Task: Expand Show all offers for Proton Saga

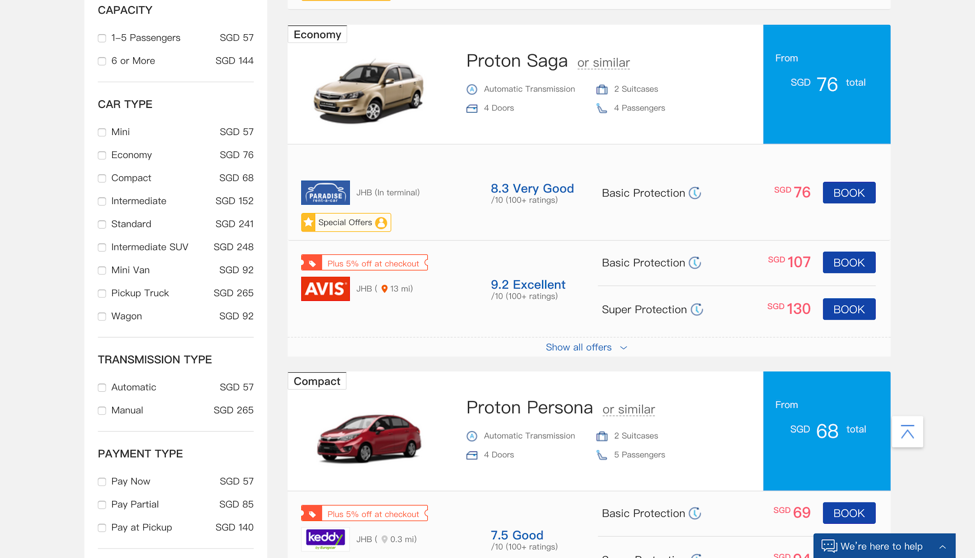Action: click(586, 347)
